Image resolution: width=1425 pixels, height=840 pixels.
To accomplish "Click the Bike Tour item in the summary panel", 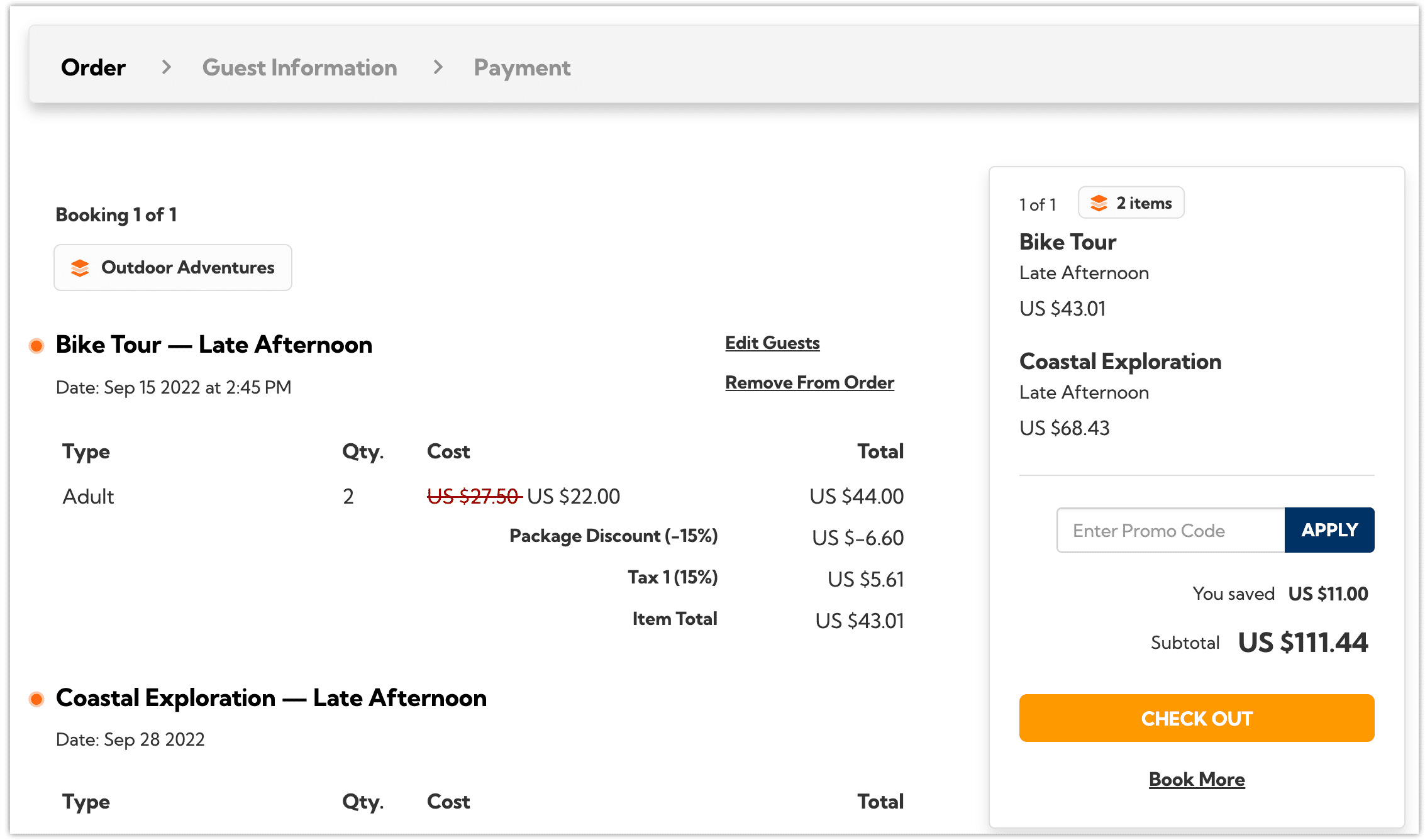I will click(x=1067, y=241).
